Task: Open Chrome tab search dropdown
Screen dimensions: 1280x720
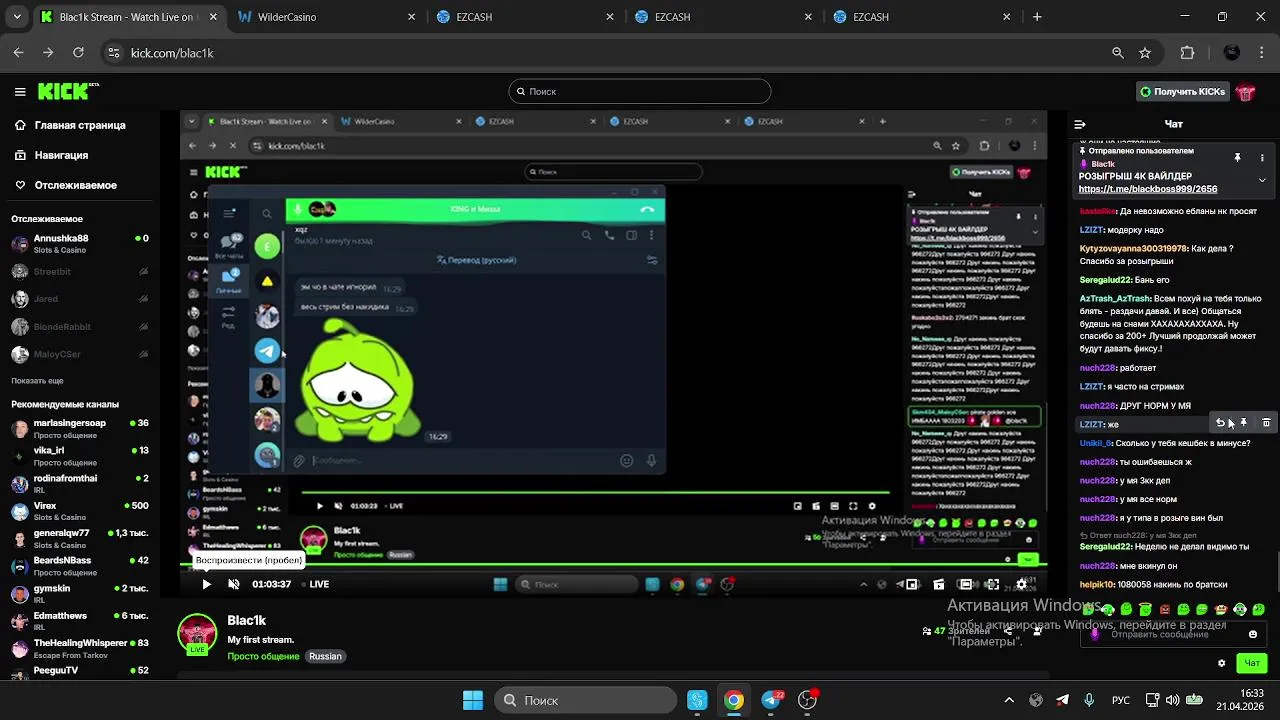Action: click(x=18, y=17)
